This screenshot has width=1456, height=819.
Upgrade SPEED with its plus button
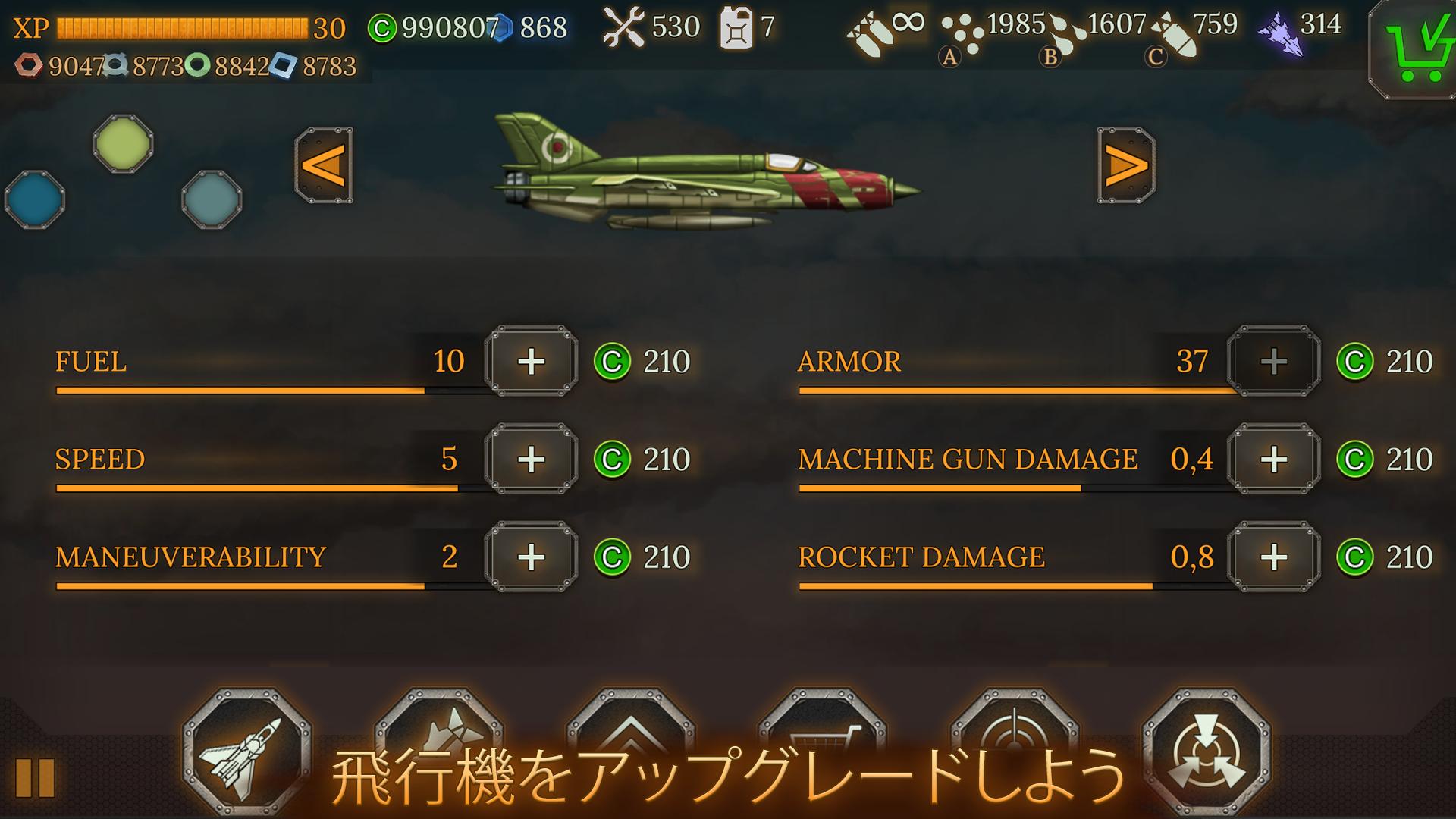531,459
